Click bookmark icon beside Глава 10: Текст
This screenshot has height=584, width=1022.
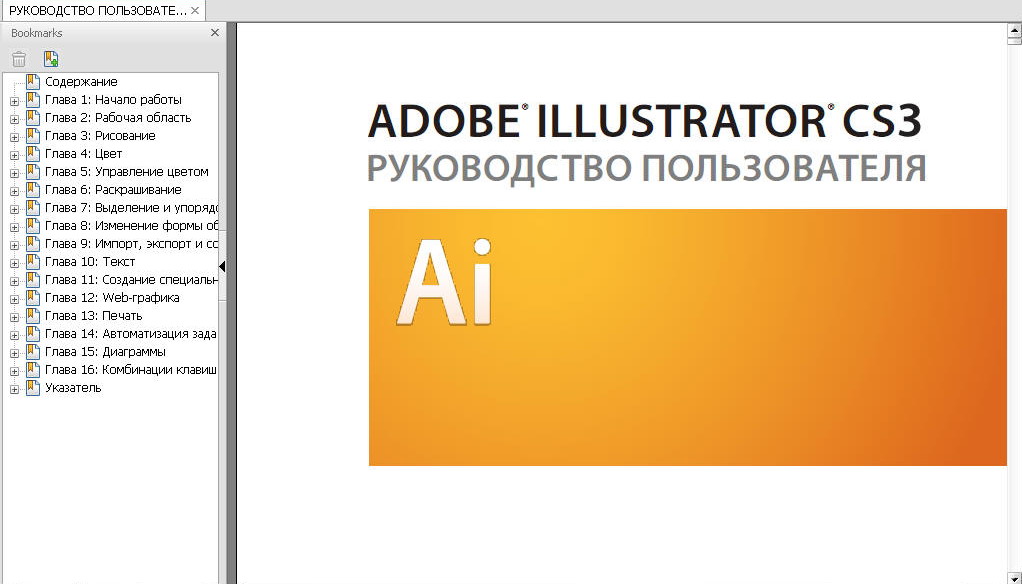[33, 261]
